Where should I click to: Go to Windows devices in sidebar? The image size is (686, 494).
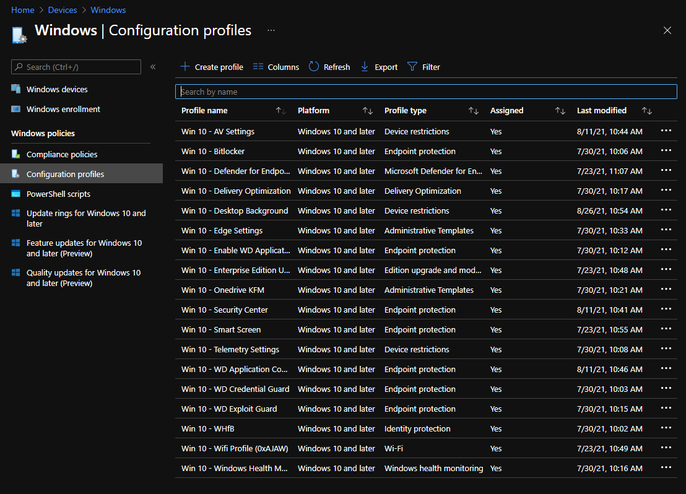pos(57,89)
